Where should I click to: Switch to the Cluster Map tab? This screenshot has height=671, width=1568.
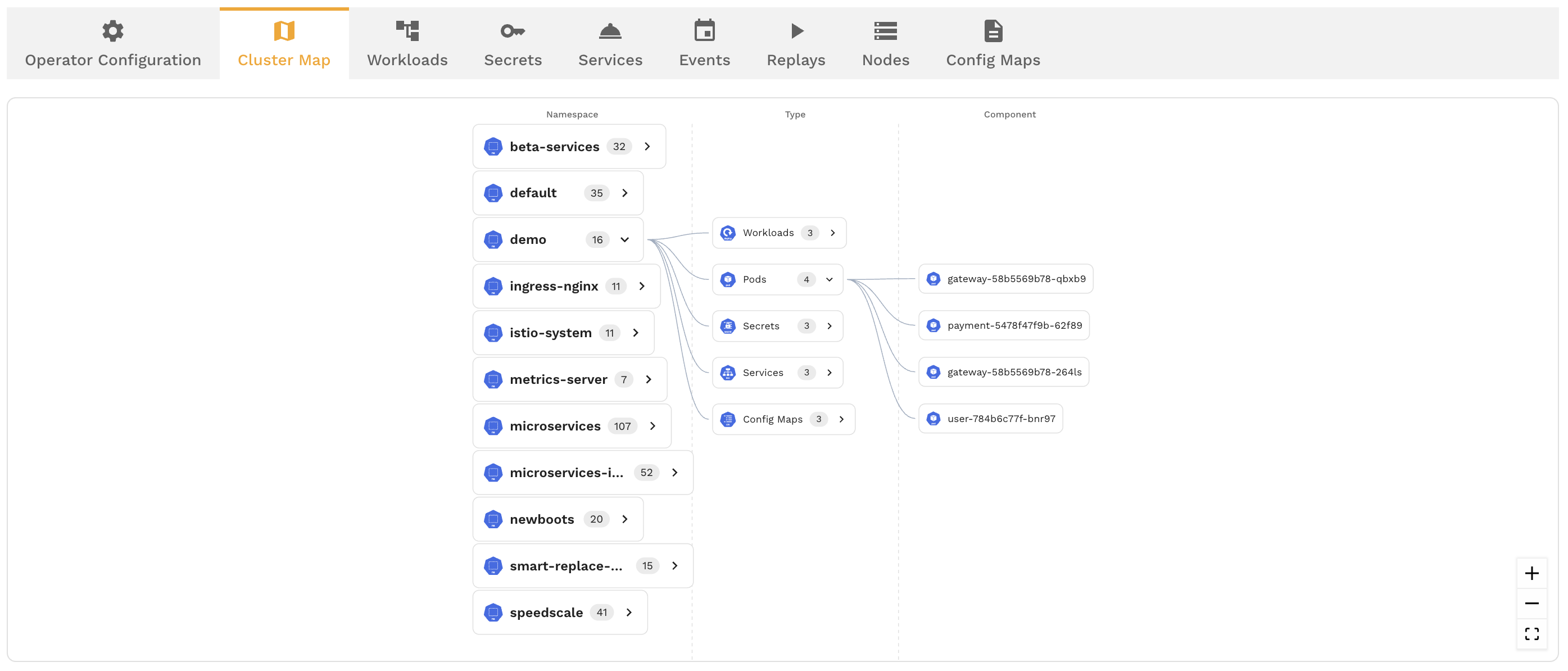tap(284, 60)
